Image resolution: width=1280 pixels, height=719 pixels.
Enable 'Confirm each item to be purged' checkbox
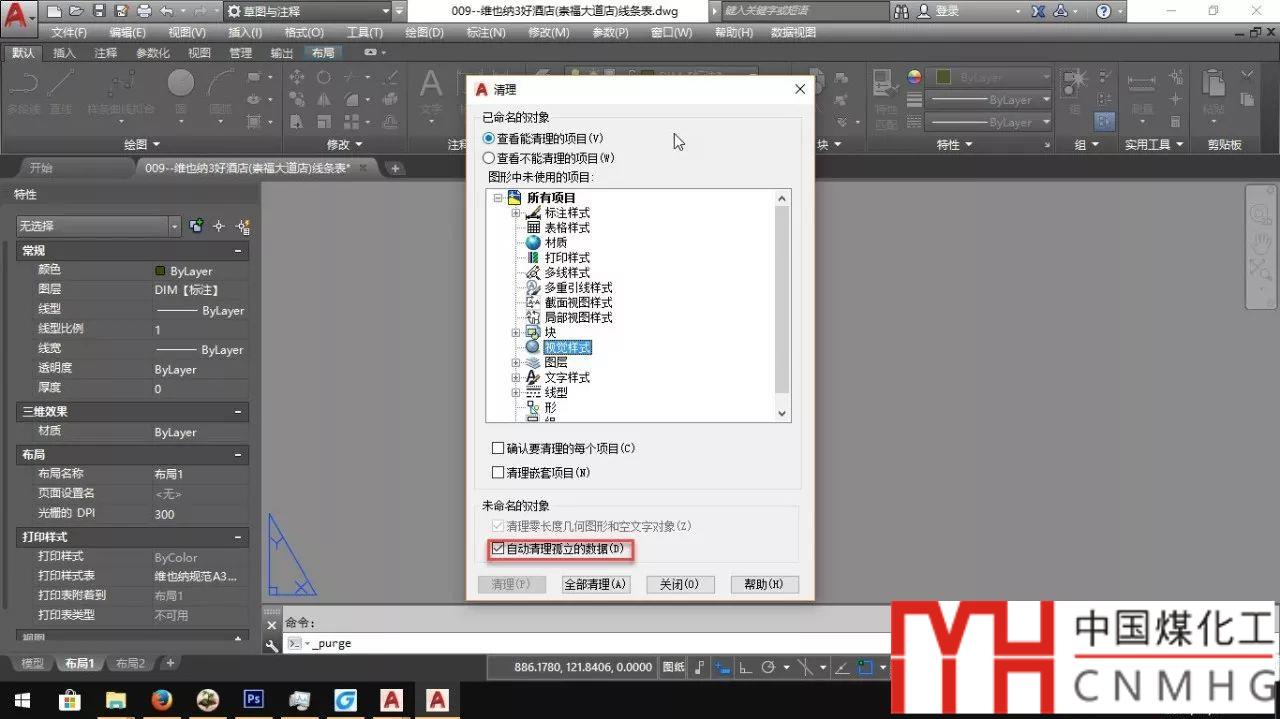pyautogui.click(x=498, y=448)
